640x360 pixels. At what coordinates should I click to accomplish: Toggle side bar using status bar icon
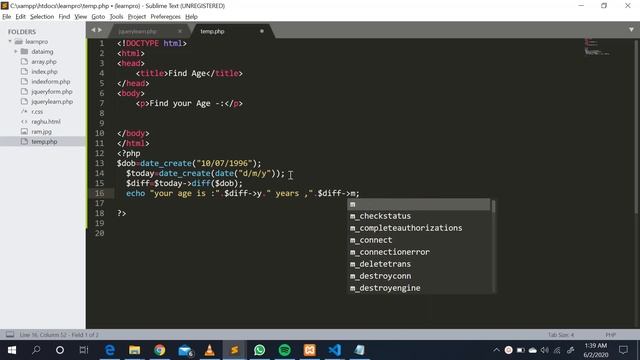click(x=10, y=335)
